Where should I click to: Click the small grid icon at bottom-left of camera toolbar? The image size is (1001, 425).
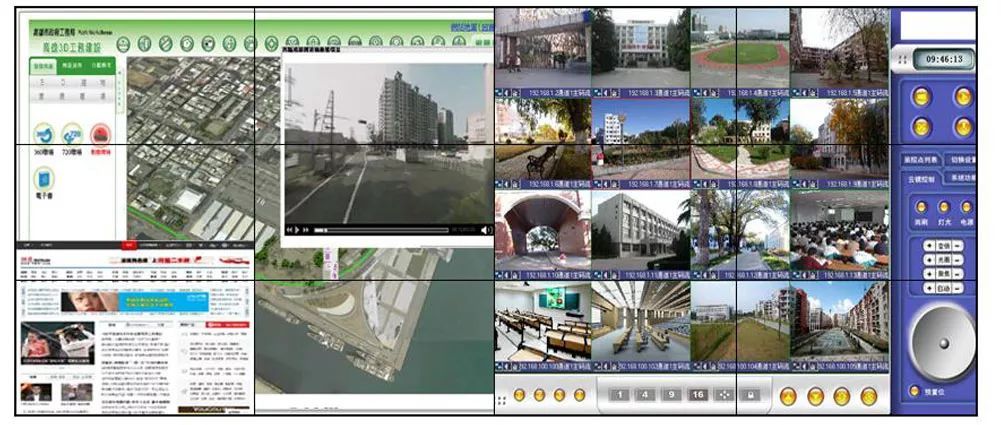point(503,396)
